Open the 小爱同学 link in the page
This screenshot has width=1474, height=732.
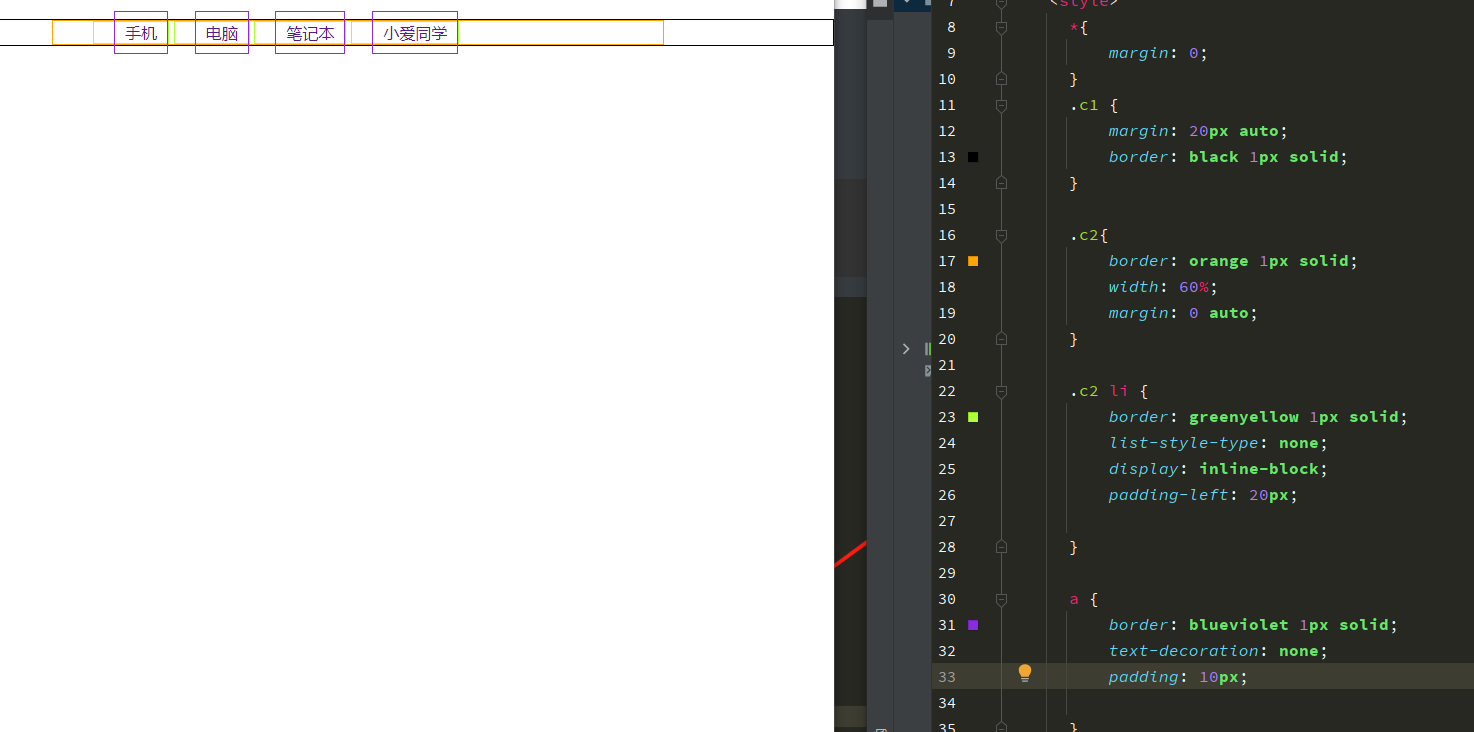[x=415, y=33]
